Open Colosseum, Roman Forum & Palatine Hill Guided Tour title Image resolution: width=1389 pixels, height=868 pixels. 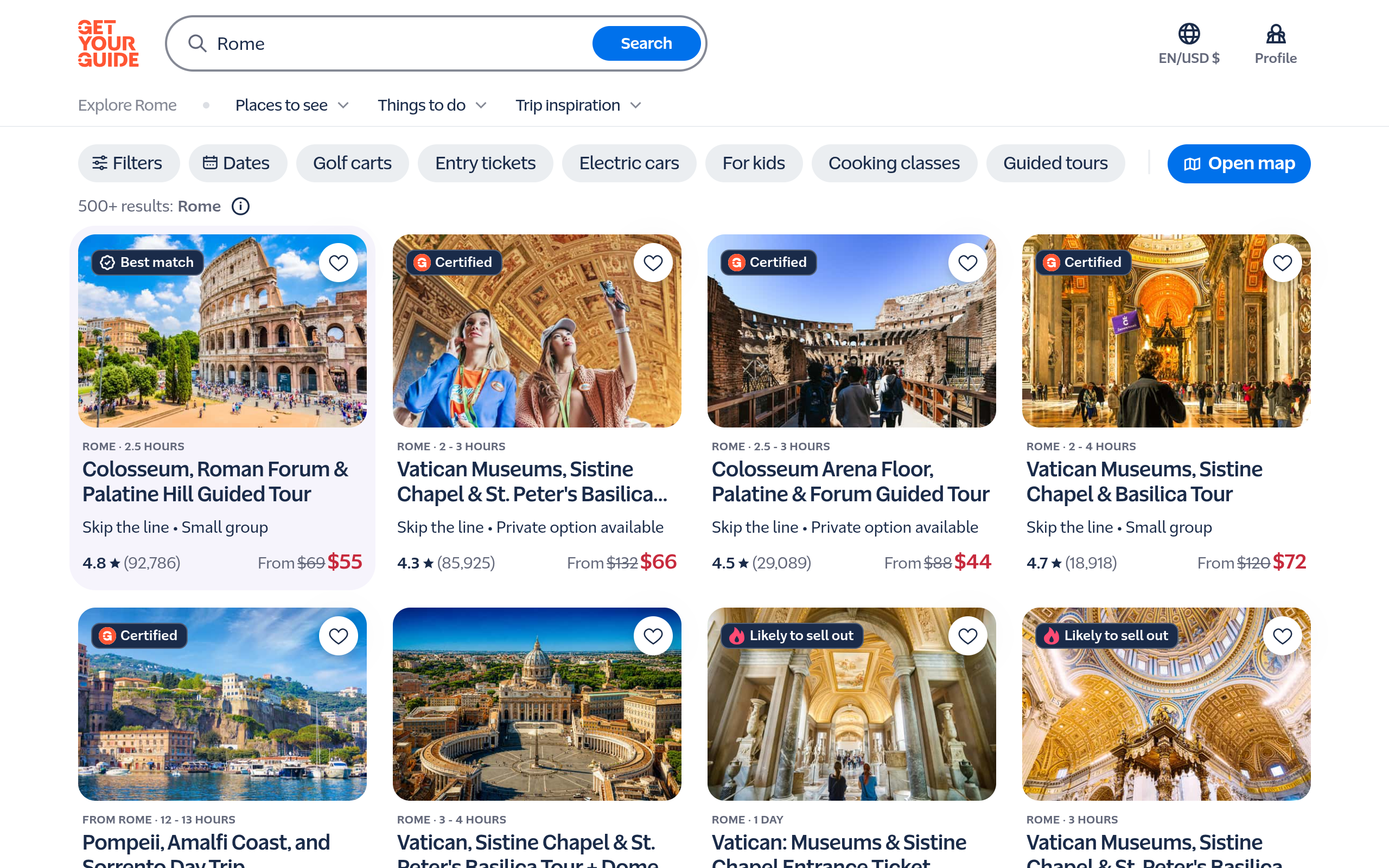pyautogui.click(x=215, y=481)
